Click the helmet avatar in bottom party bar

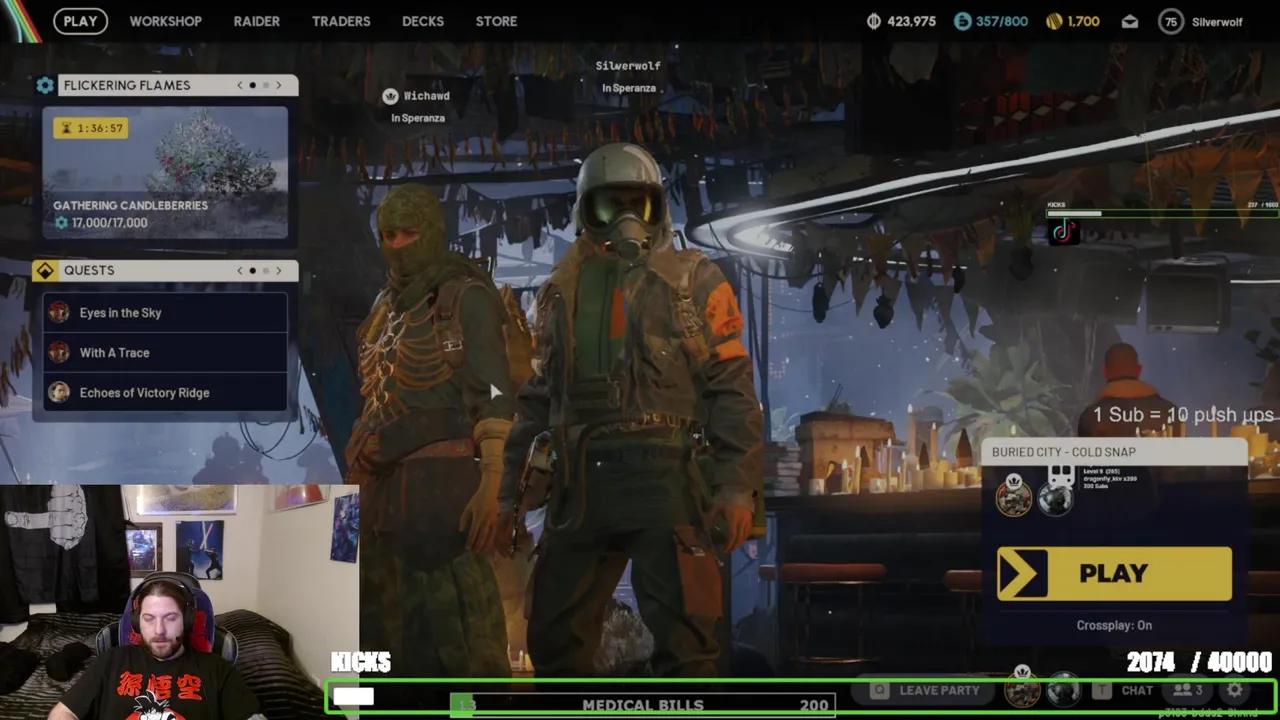[x=1064, y=690]
